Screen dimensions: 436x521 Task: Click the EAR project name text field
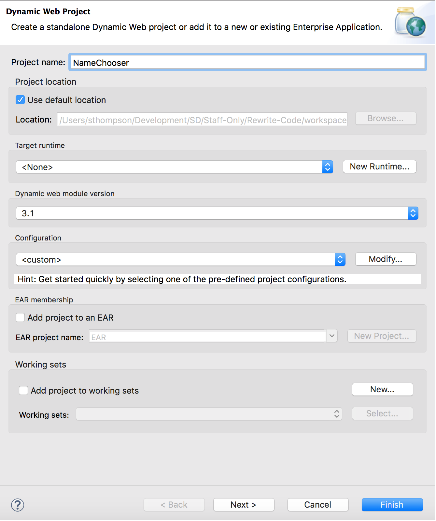click(207, 337)
